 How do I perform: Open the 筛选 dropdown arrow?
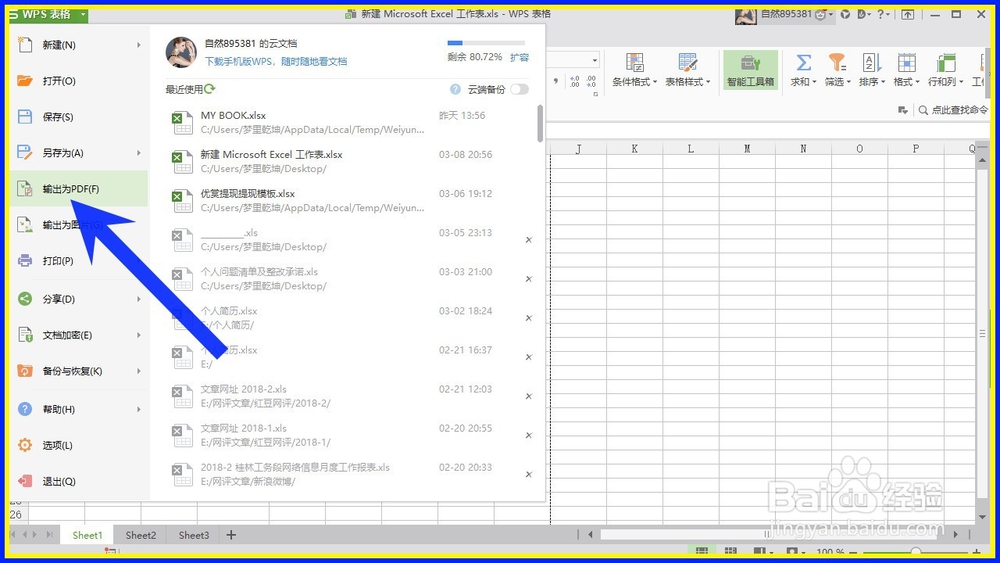pos(849,82)
